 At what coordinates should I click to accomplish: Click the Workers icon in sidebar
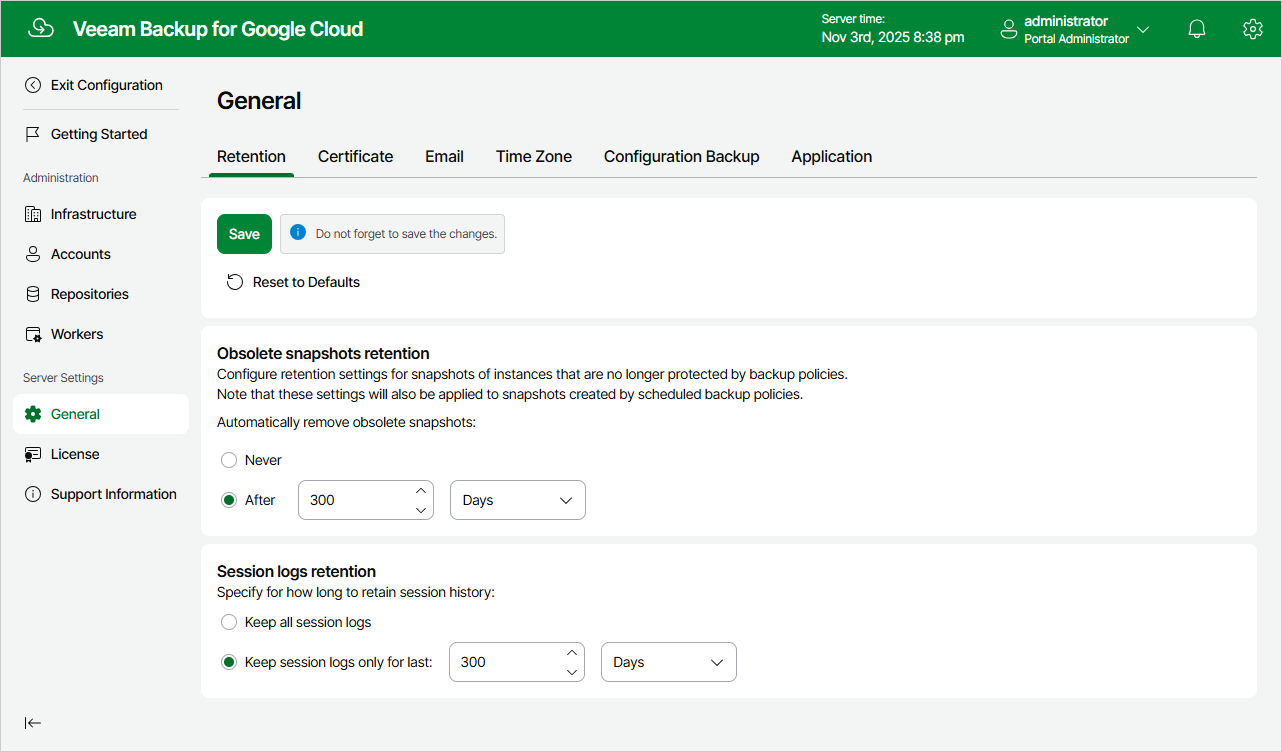33,334
